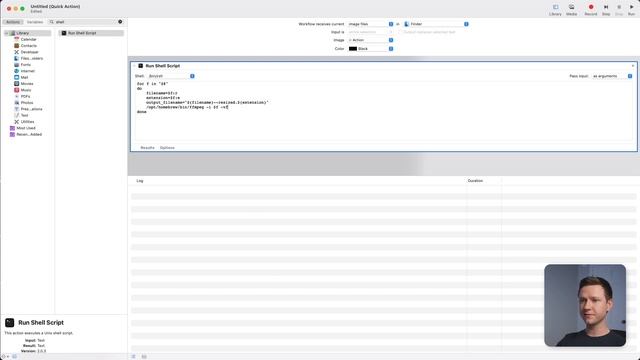Open the Pass input dropdown
The width and height of the screenshot is (640, 360).
click(x=612, y=76)
